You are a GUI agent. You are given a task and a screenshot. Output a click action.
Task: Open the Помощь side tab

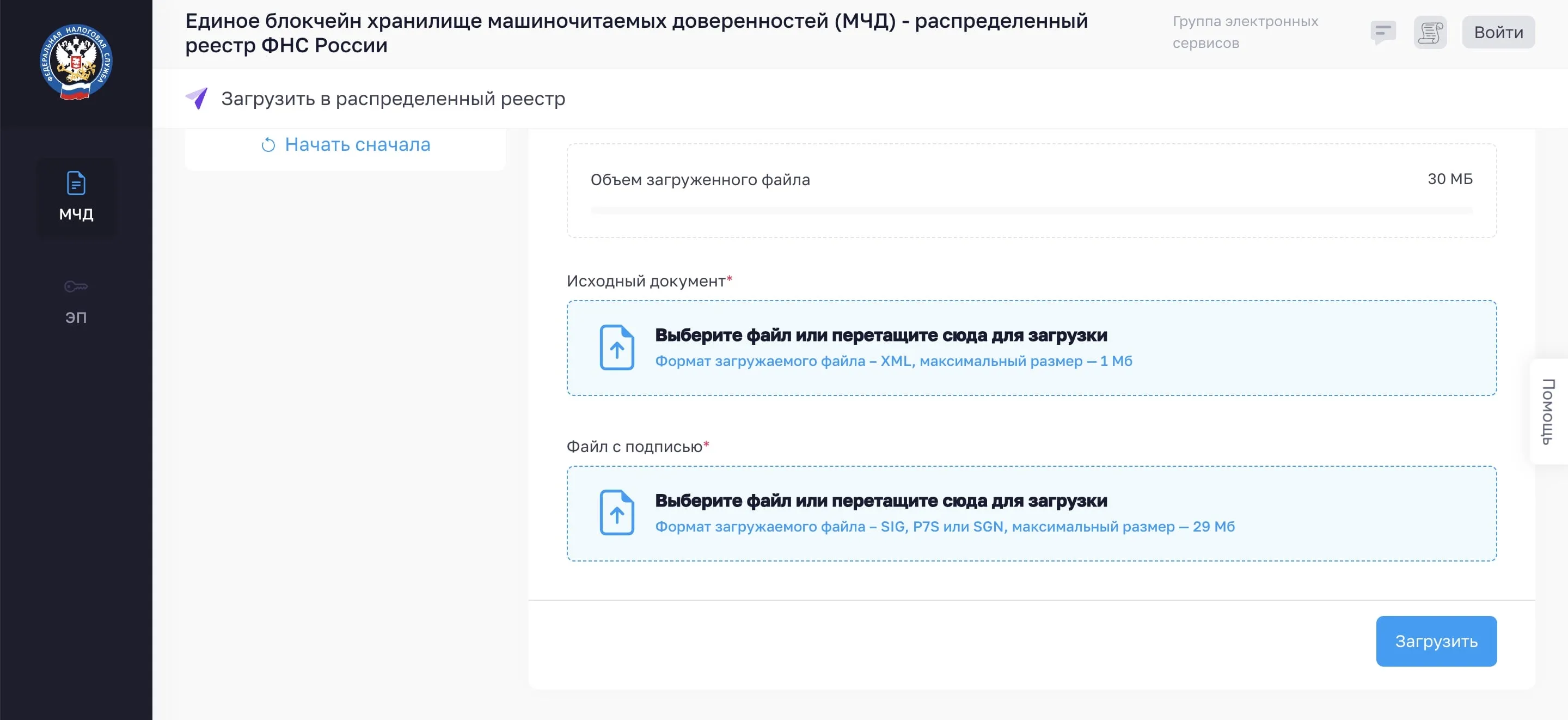[1548, 411]
